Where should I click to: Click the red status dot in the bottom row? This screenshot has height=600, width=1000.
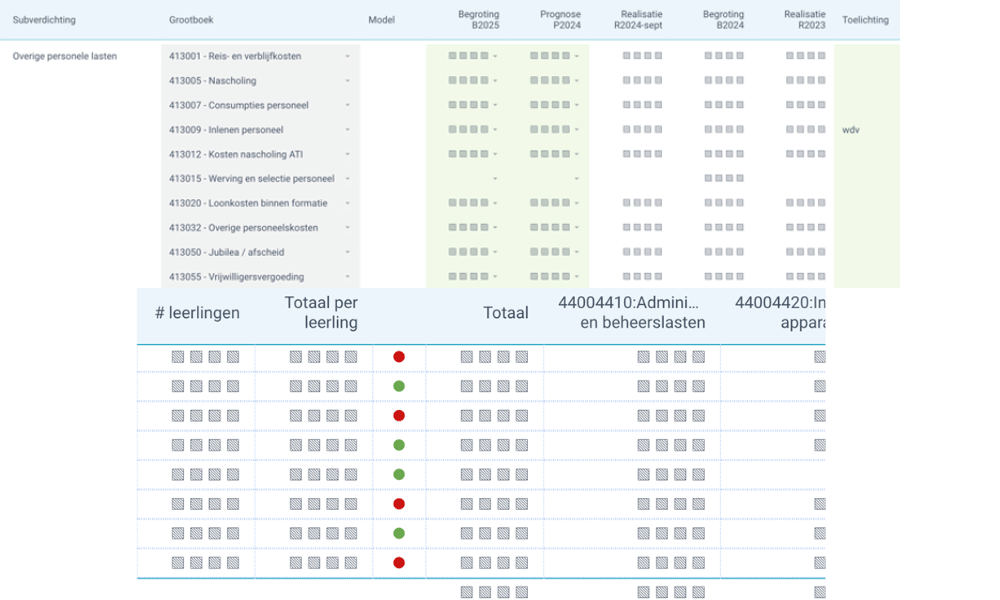[398, 563]
